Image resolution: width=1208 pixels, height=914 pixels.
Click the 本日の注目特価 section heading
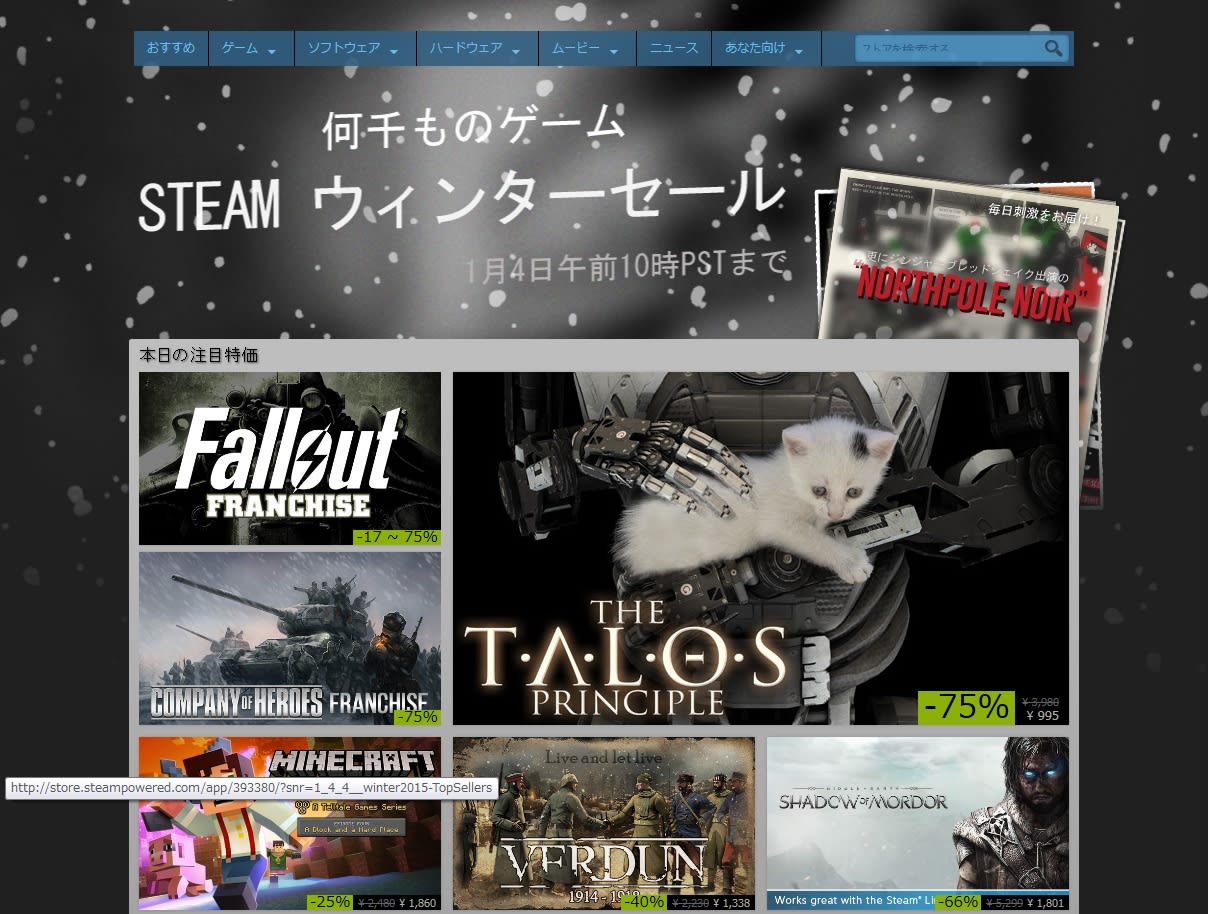coord(199,356)
